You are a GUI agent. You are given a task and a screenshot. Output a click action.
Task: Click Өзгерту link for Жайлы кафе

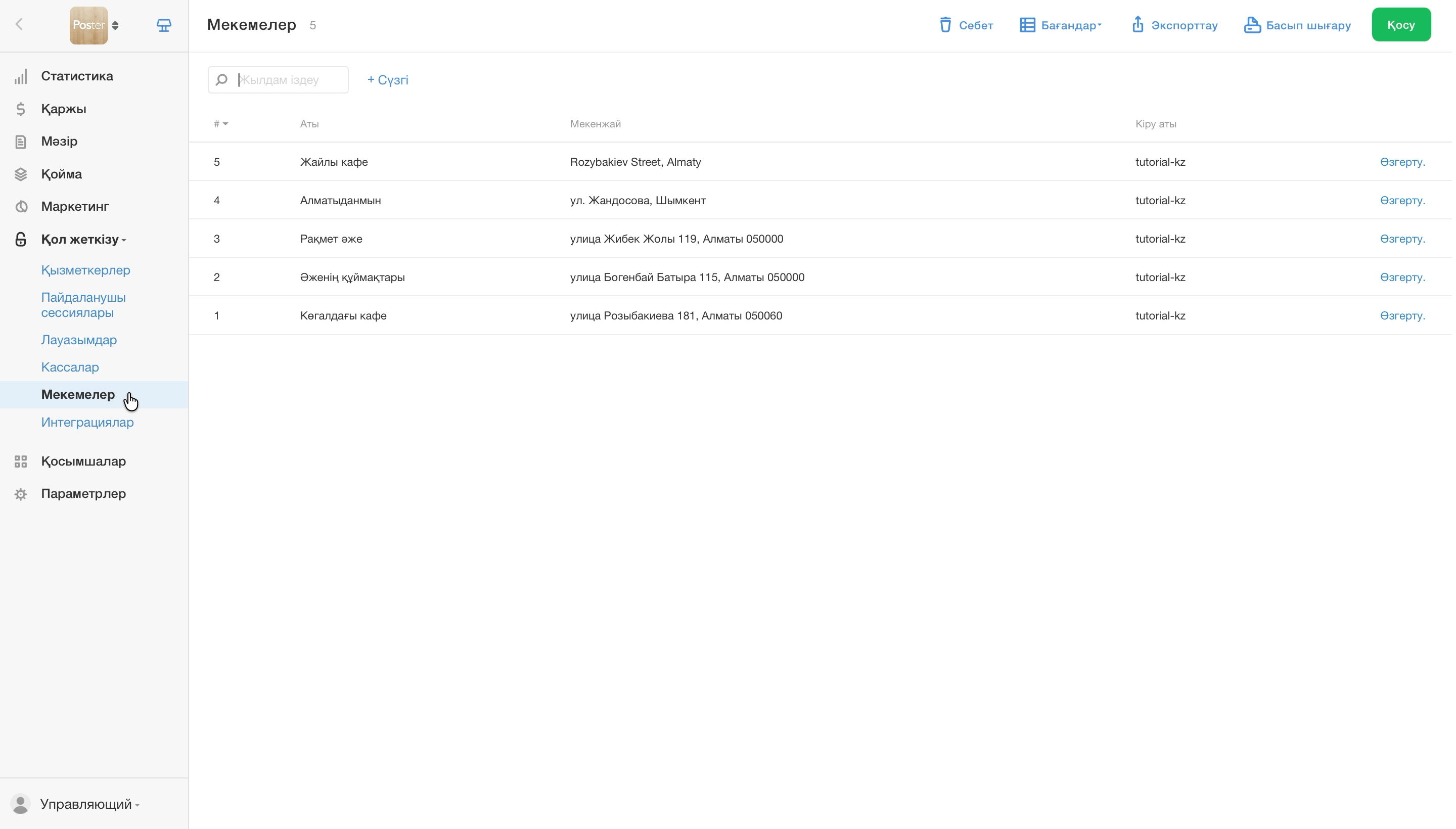[x=1402, y=162]
